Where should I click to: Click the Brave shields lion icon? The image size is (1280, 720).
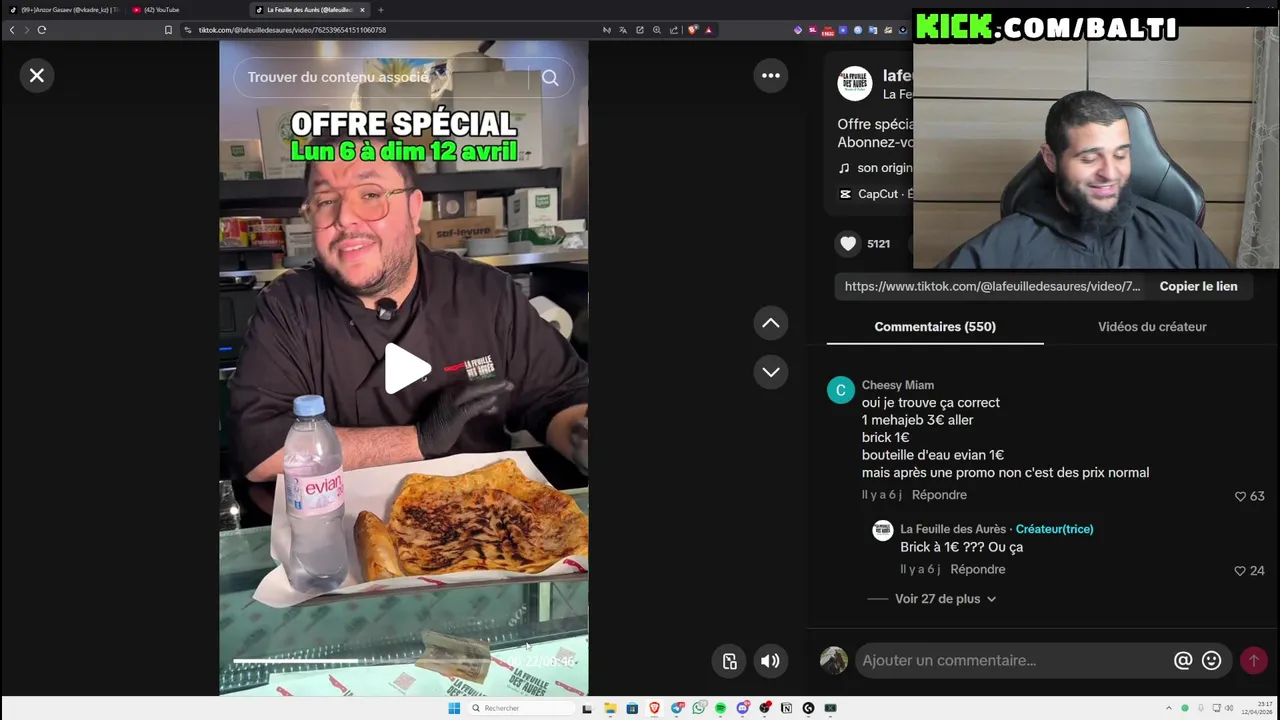click(x=692, y=30)
